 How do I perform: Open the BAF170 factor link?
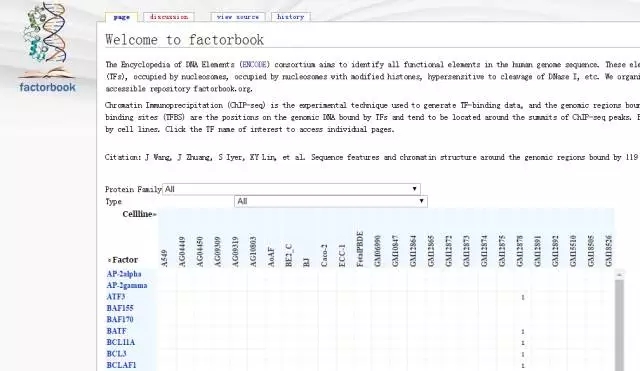120,320
